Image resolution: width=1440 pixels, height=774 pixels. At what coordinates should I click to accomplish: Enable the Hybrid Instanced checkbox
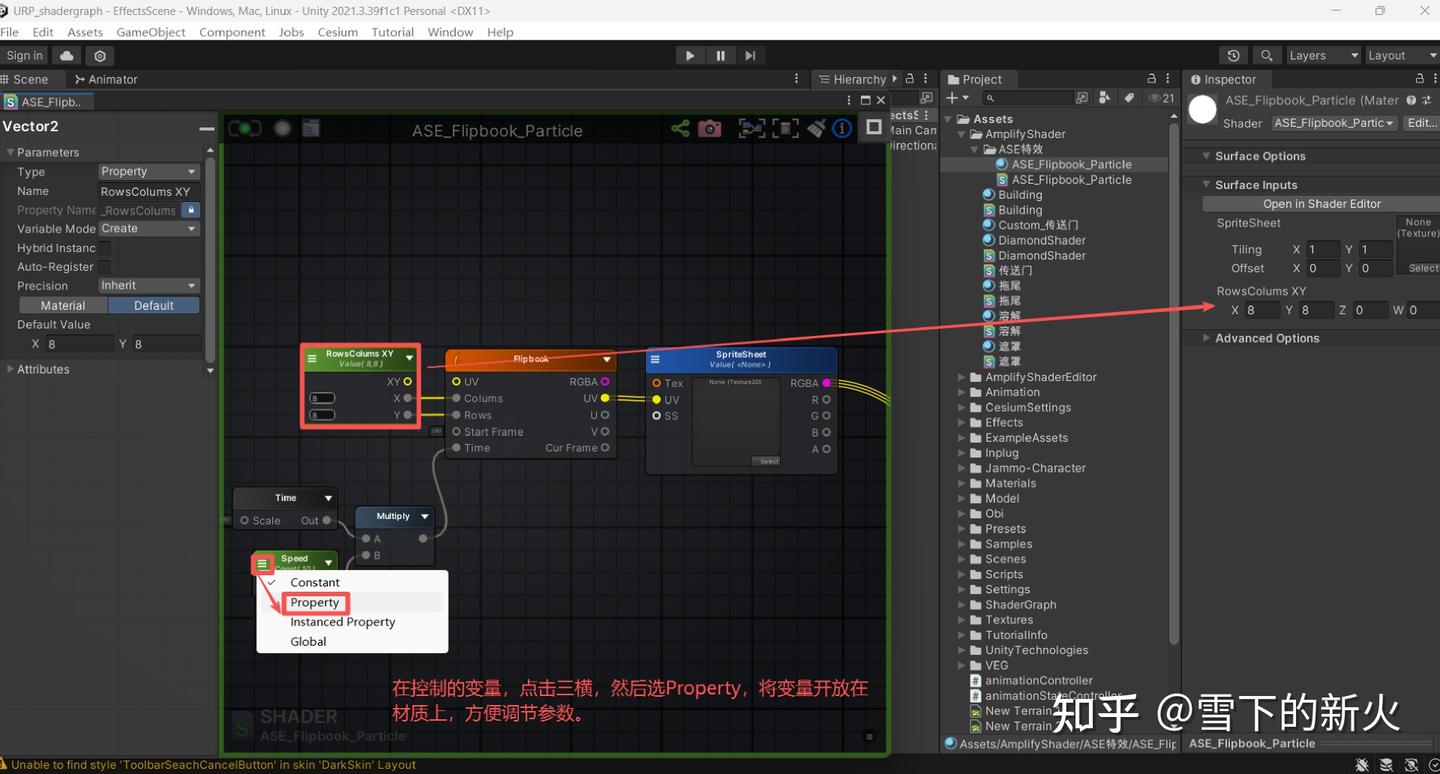coord(104,248)
